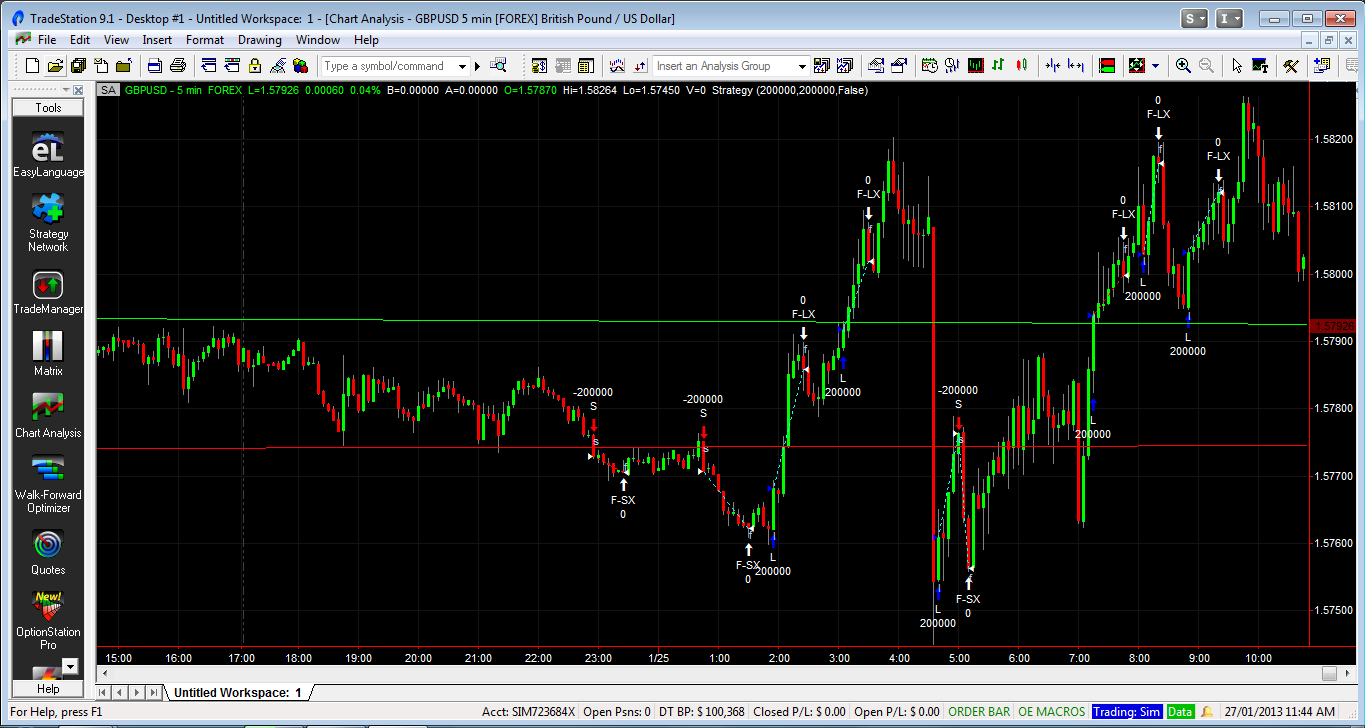Viewport: 1365px width, 728px height.
Task: Click the decrease bar spacing icon
Action: 1052,66
